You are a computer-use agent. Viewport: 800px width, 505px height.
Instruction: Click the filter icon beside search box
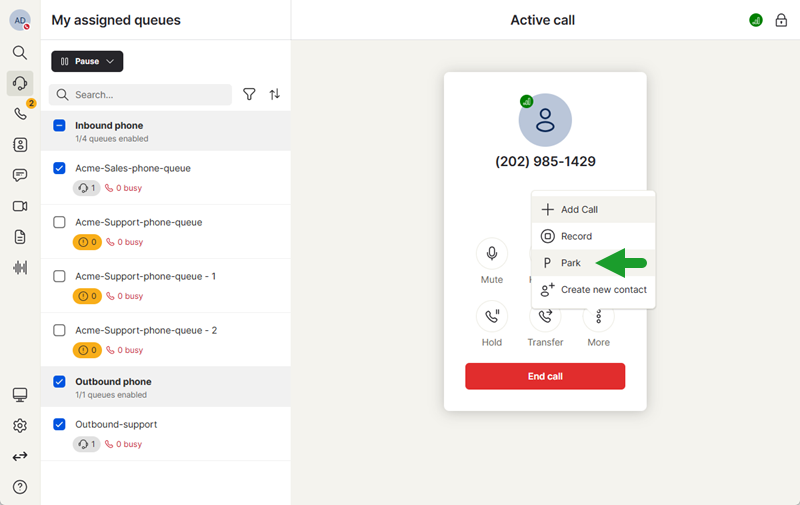[x=249, y=94]
